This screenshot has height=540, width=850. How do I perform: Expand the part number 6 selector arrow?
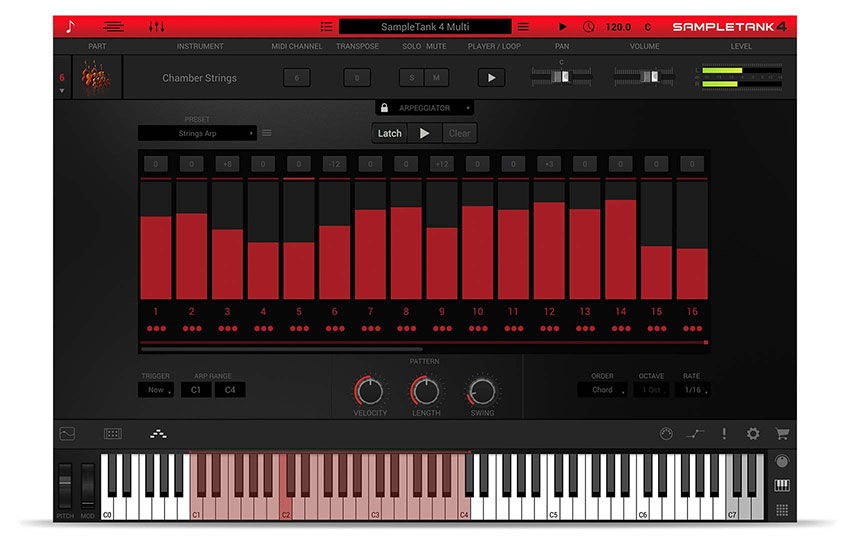pyautogui.click(x=62, y=91)
